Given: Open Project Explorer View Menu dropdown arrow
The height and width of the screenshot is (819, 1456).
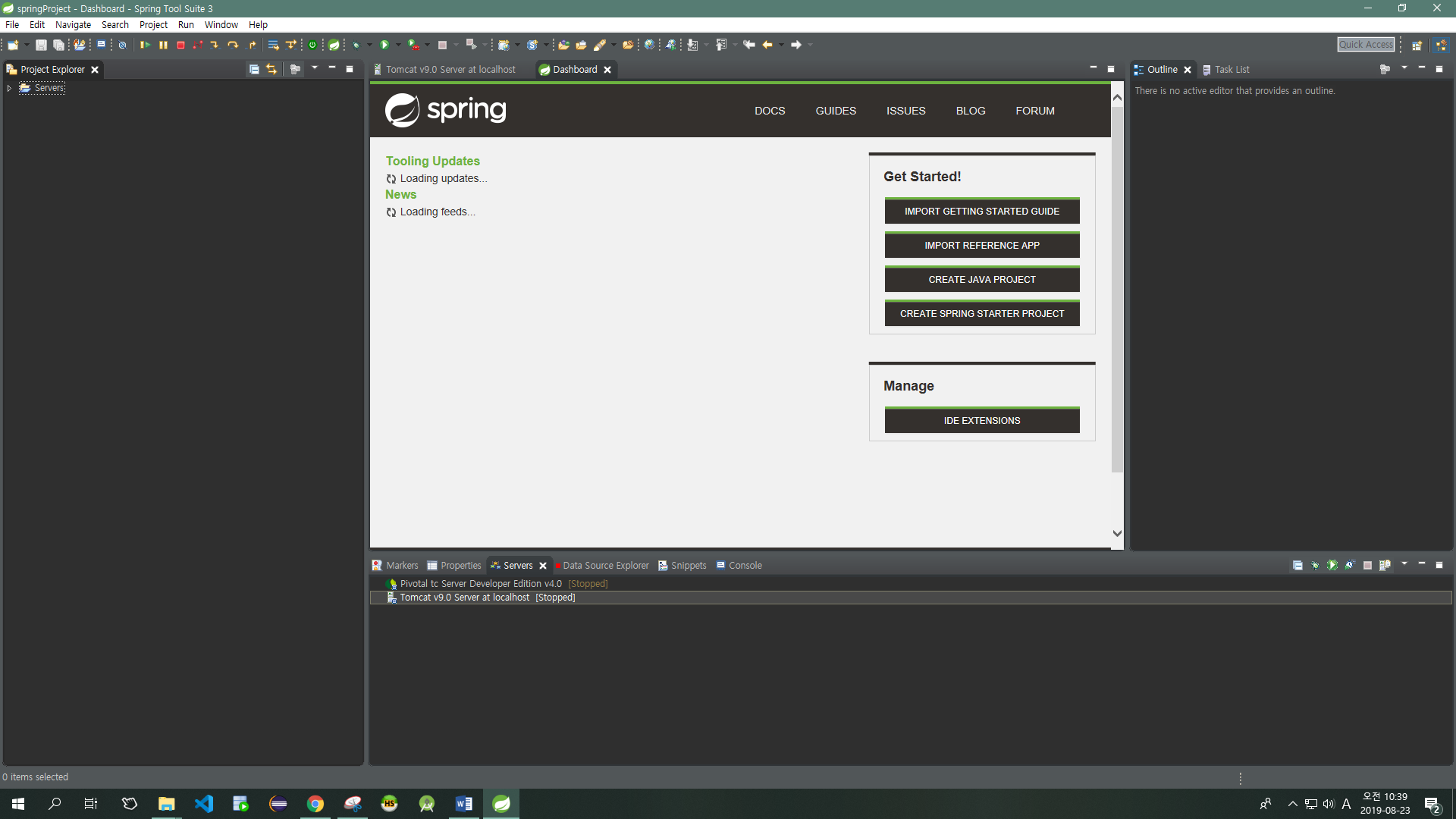Looking at the screenshot, I should [x=315, y=68].
